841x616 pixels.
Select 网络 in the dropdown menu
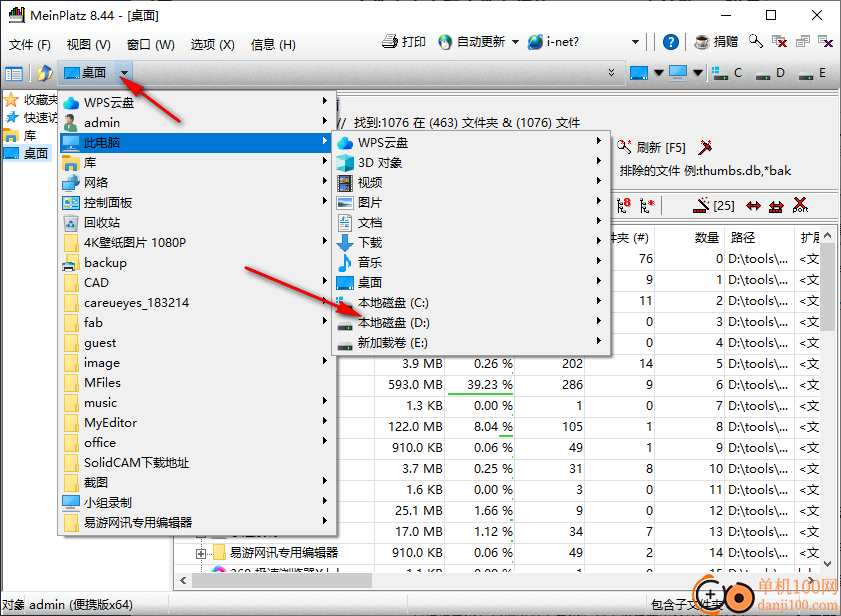click(x=197, y=182)
